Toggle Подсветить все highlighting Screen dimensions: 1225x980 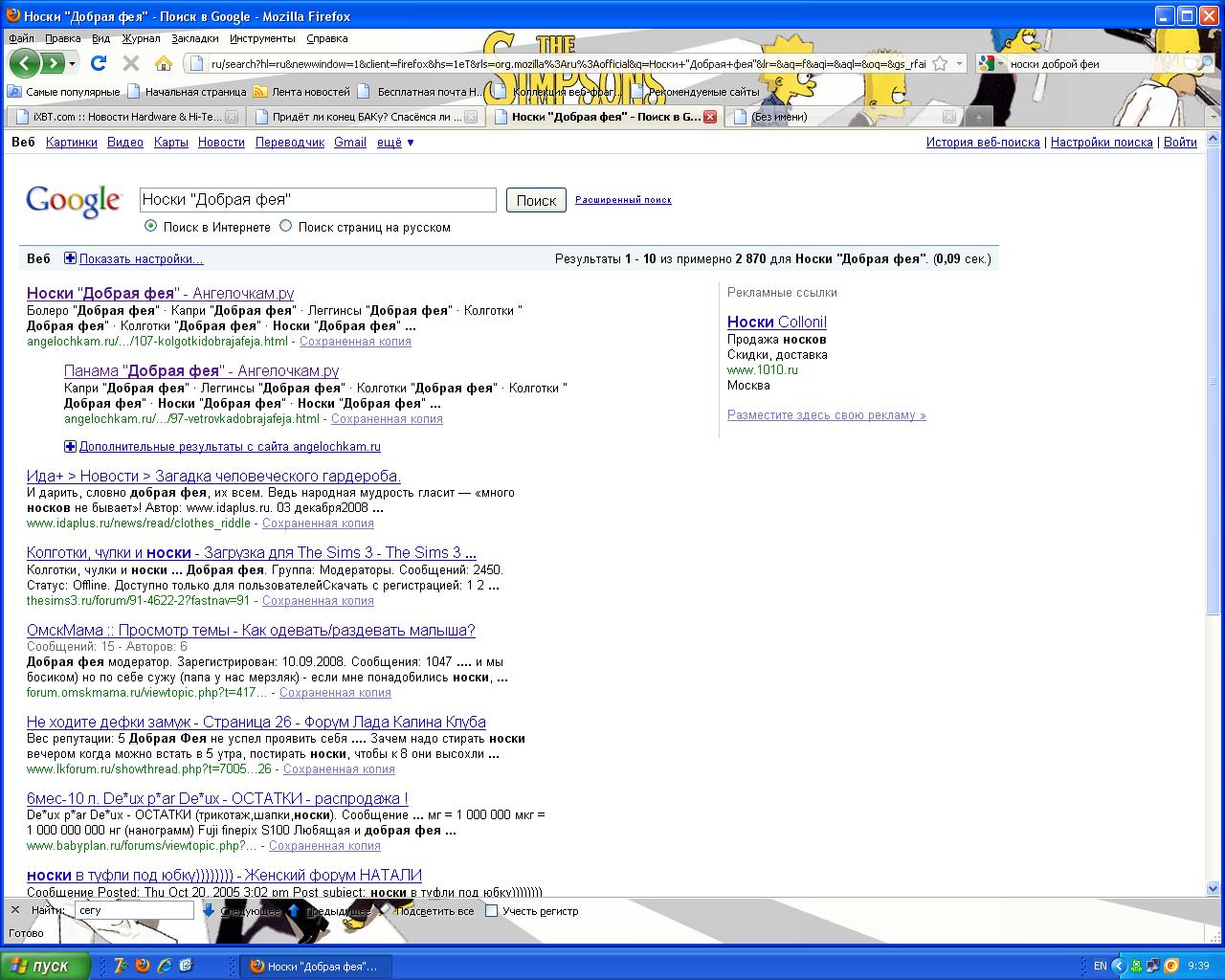point(427,911)
